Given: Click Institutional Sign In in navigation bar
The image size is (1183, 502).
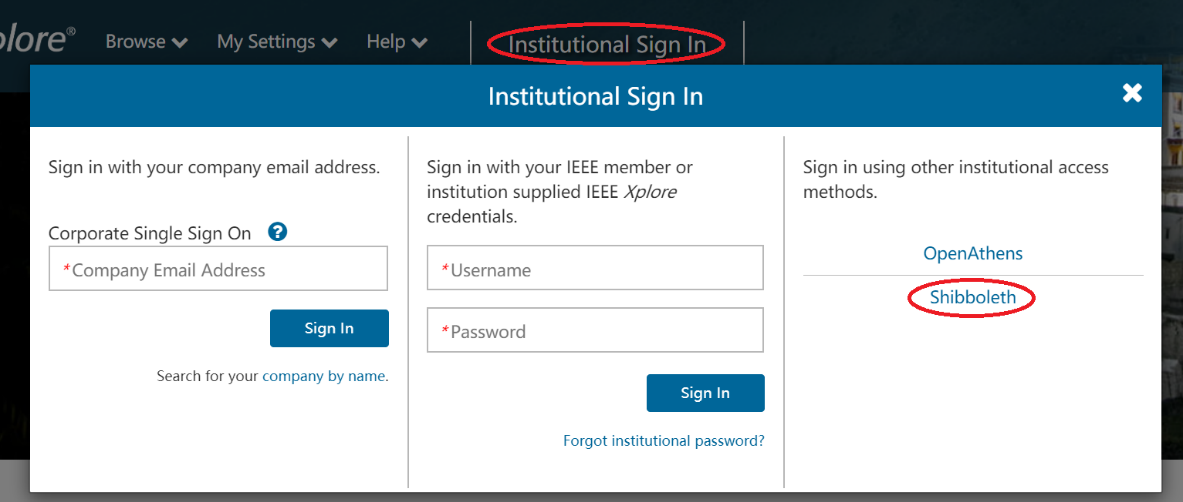Looking at the screenshot, I should click(607, 45).
